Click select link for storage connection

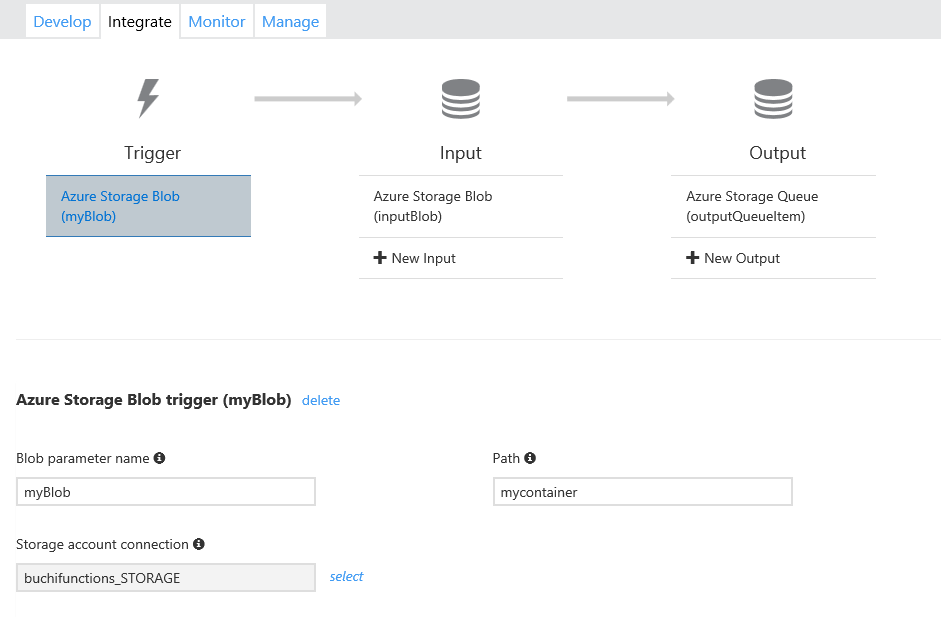[347, 576]
